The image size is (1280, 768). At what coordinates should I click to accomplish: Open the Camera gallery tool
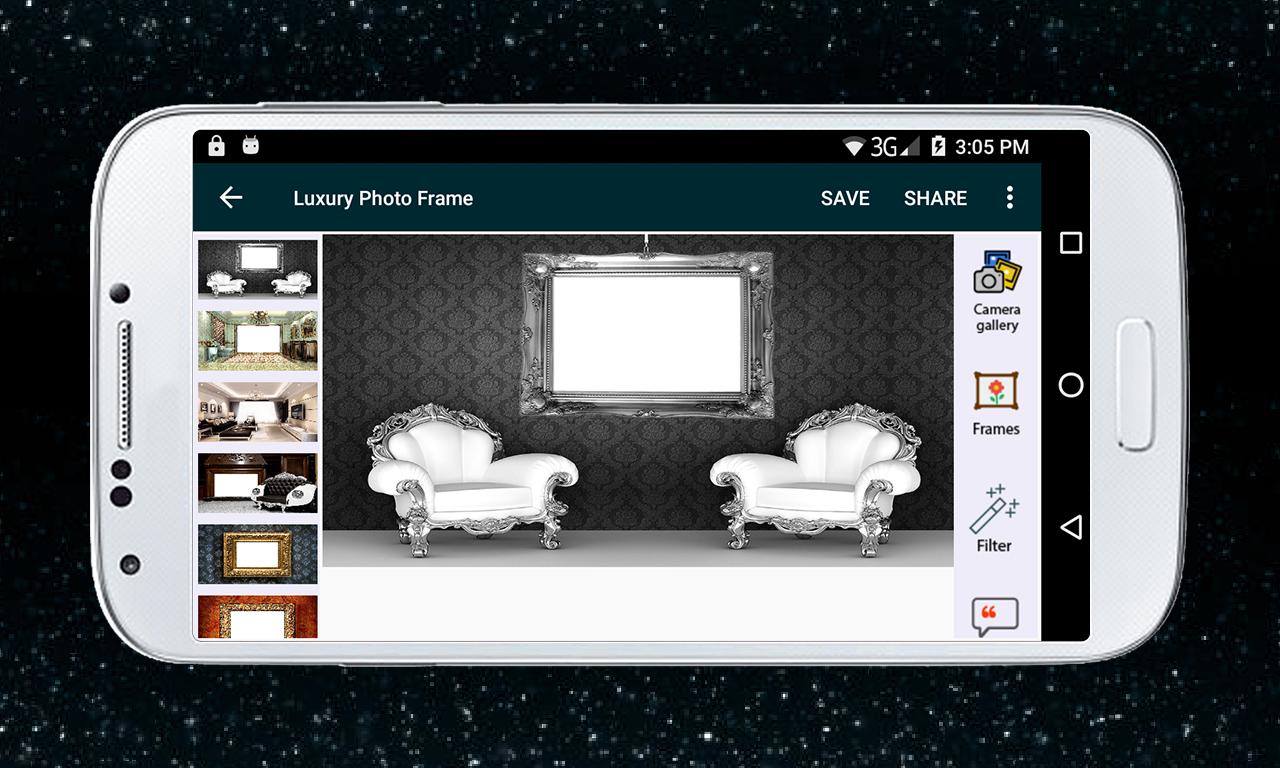(997, 292)
